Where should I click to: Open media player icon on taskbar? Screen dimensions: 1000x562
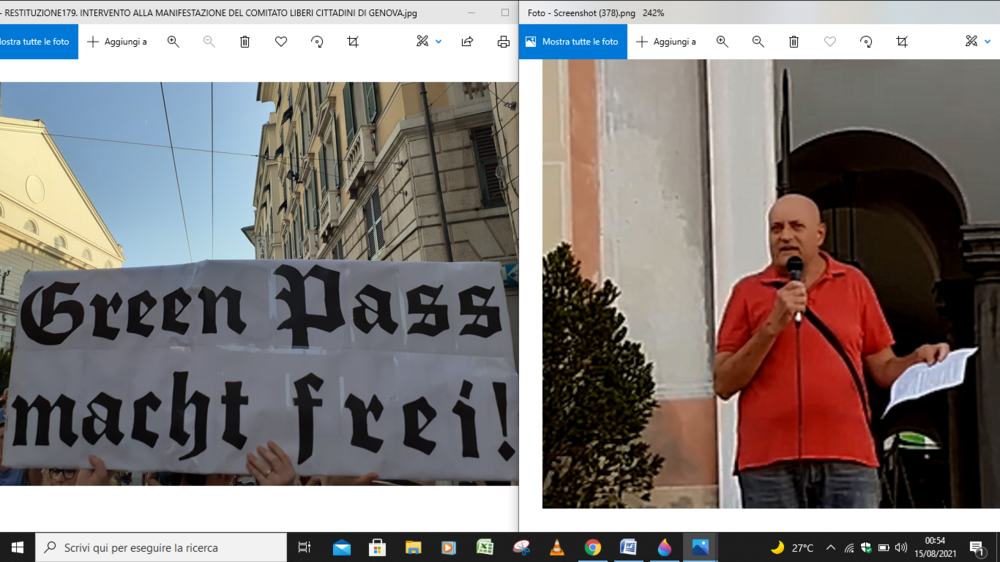pyautogui.click(x=449, y=547)
